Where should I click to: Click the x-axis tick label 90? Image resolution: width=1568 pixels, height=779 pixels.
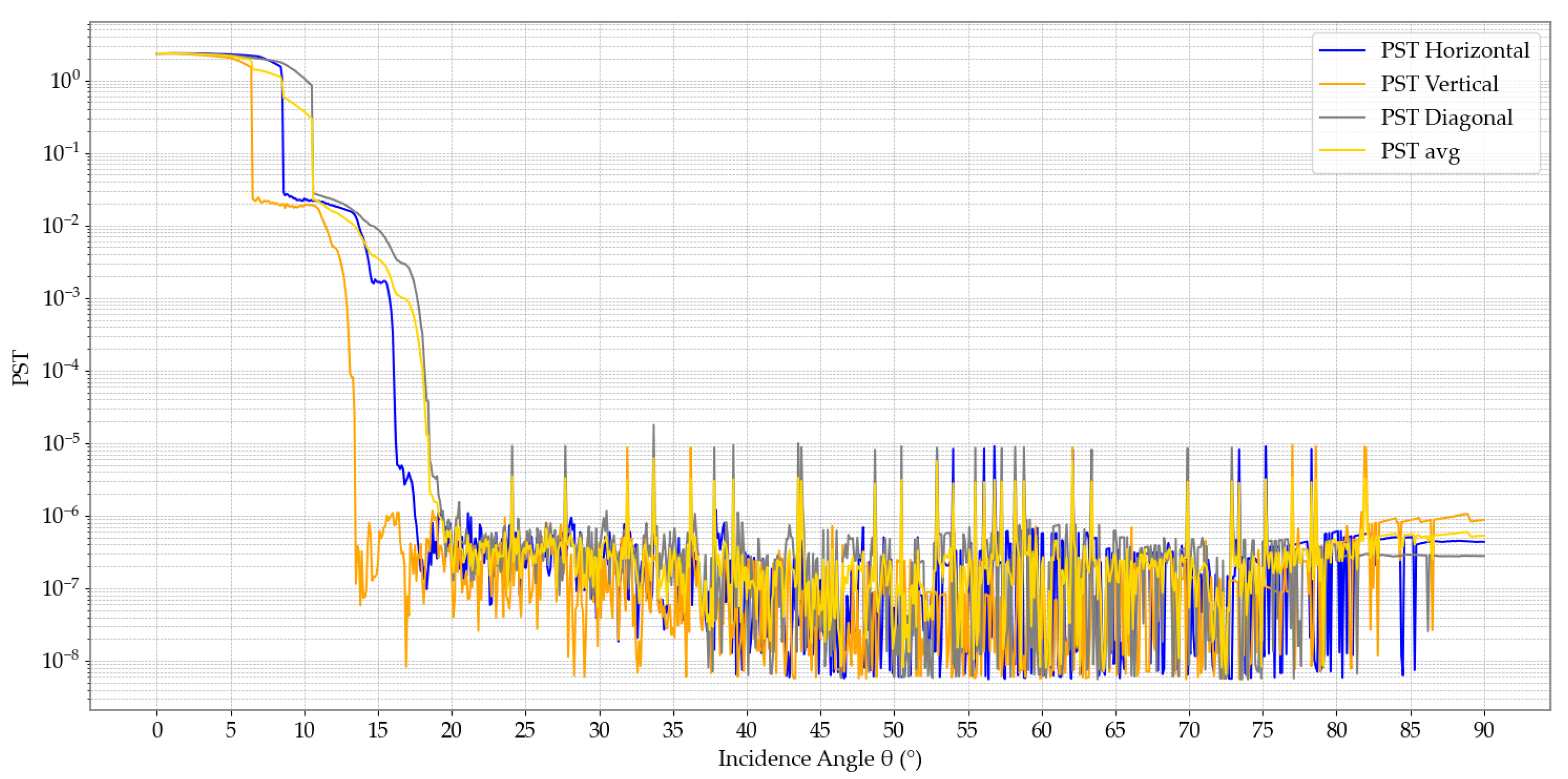tap(1483, 729)
